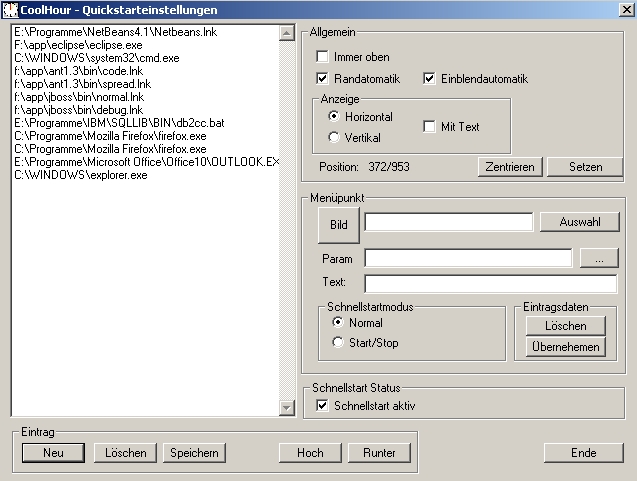Click the list's scroll up arrow
This screenshot has height=481, width=637.
287,33
